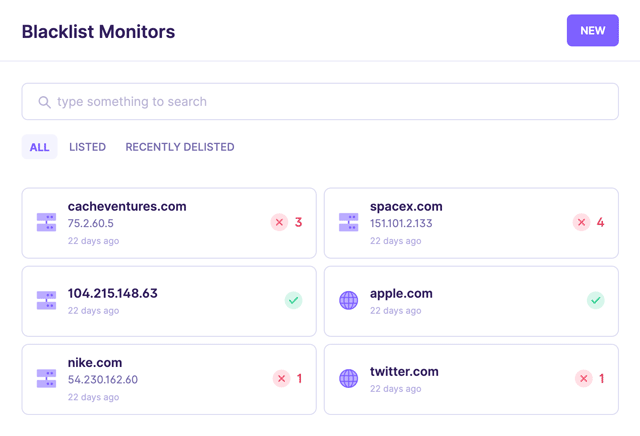
Task: Click the server icon beside 104.215.148.63
Action: 46,300
